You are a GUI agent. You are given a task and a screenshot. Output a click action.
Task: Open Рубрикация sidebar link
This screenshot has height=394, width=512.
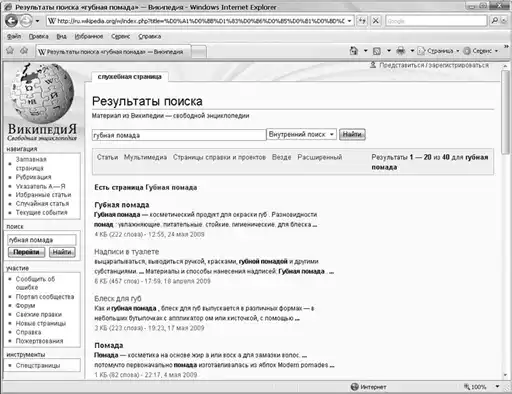[x=33, y=177]
